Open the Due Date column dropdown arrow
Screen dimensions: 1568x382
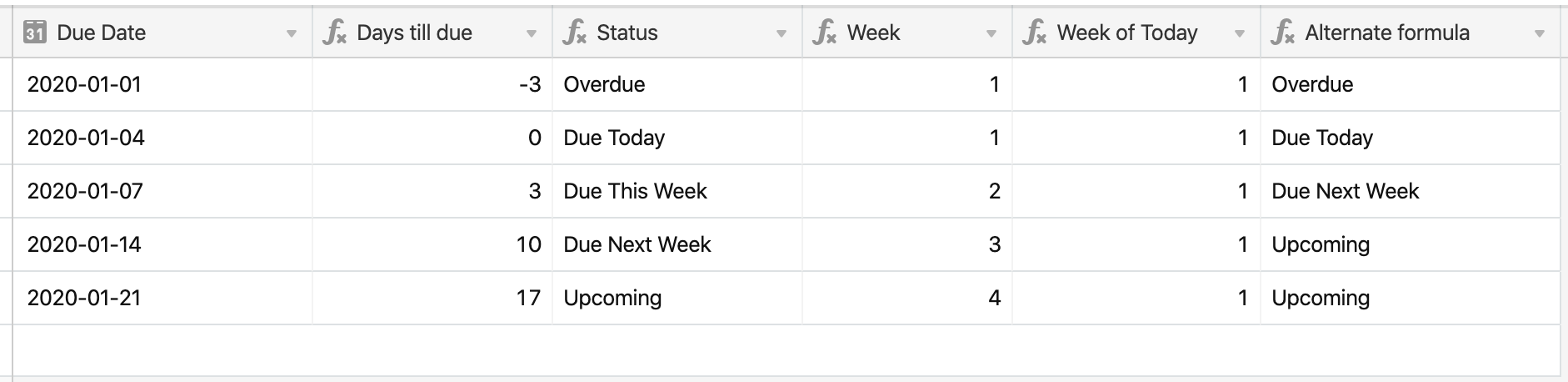pos(292,34)
